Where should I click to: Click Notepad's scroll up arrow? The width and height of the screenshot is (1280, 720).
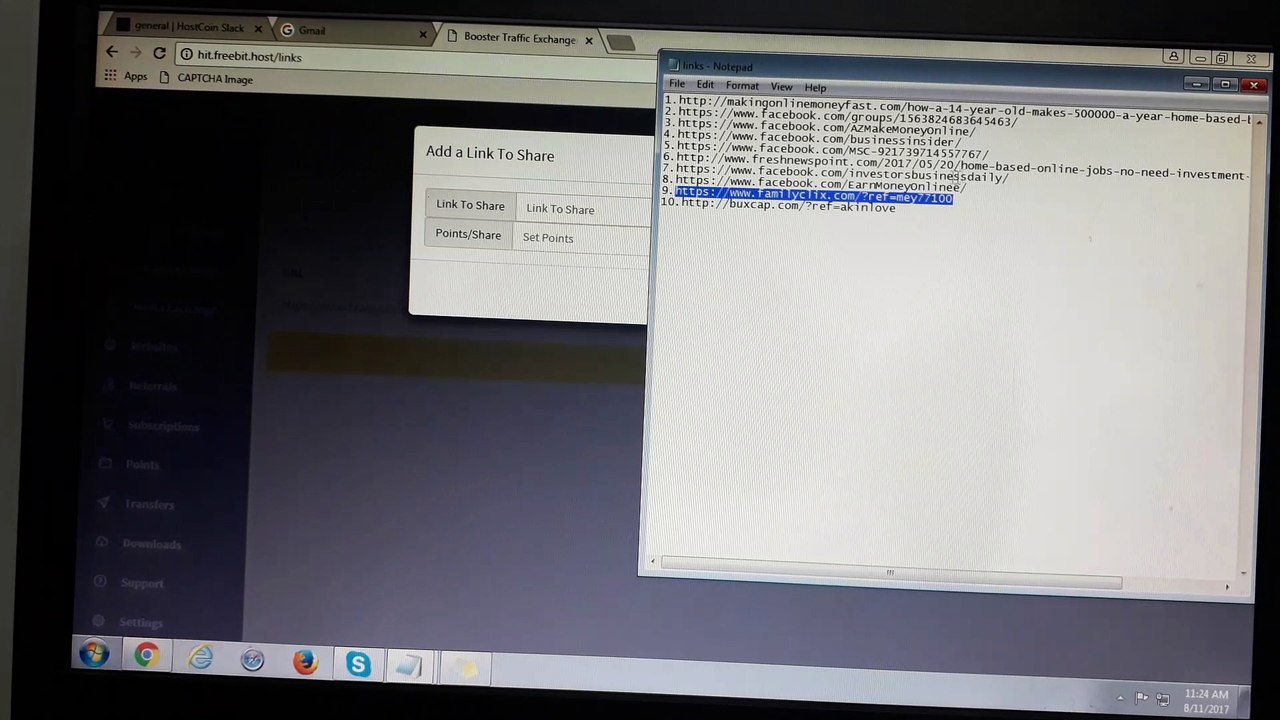pyautogui.click(x=1258, y=120)
